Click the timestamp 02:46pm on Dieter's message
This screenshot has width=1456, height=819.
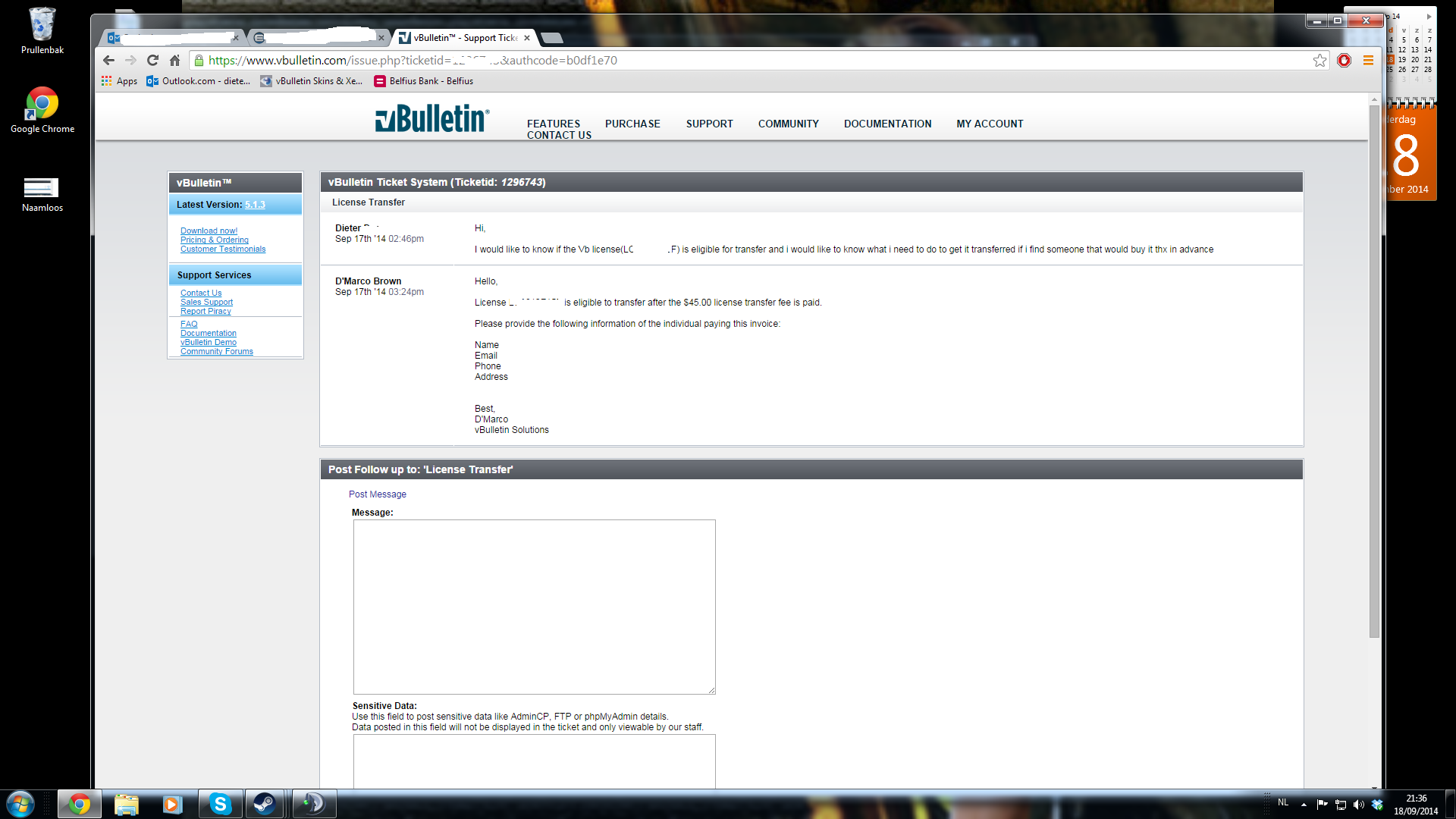(406, 239)
